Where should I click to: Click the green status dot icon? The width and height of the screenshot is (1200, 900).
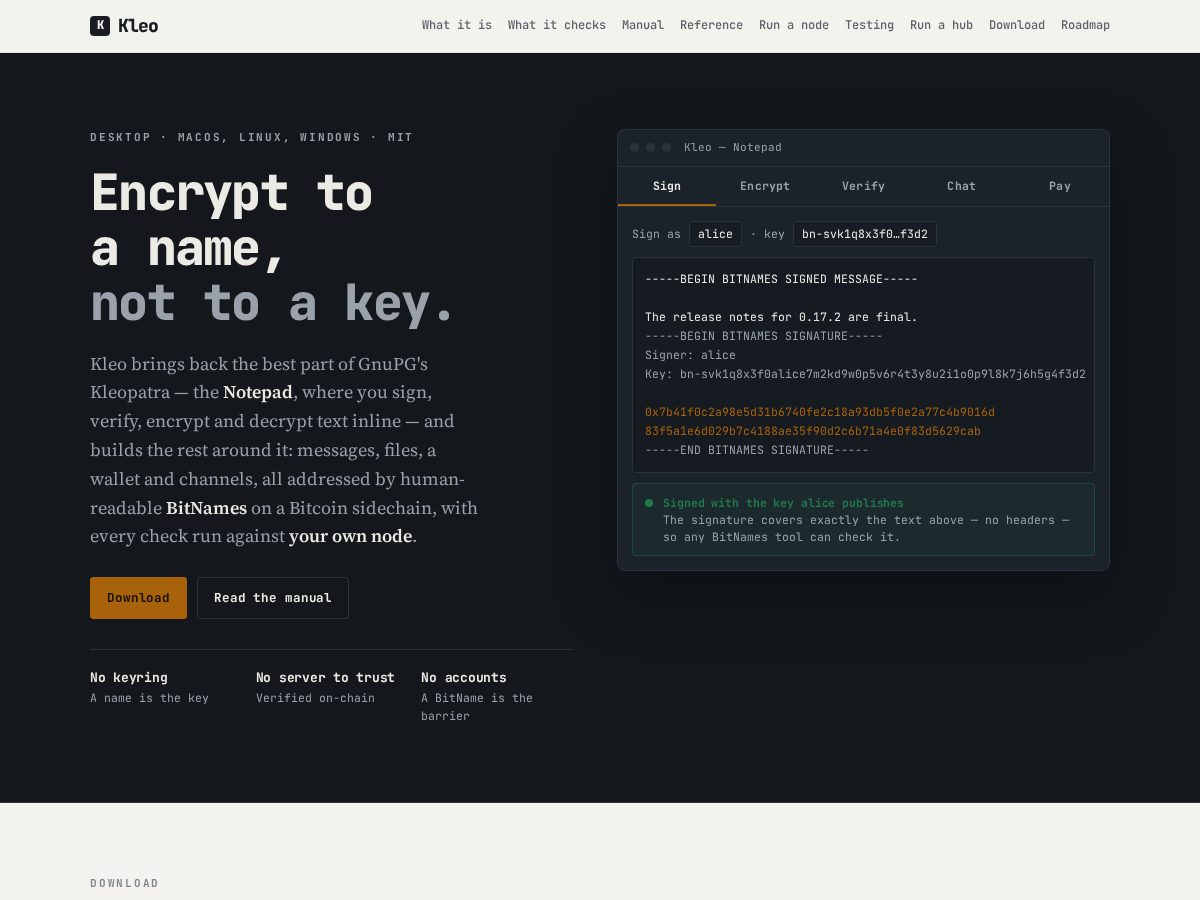click(x=649, y=503)
